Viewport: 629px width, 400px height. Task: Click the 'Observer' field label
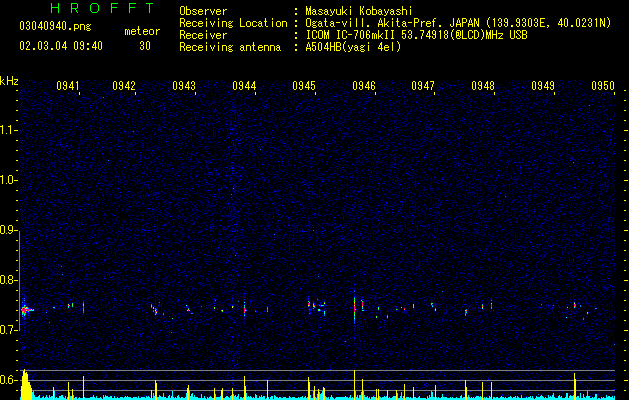(203, 11)
